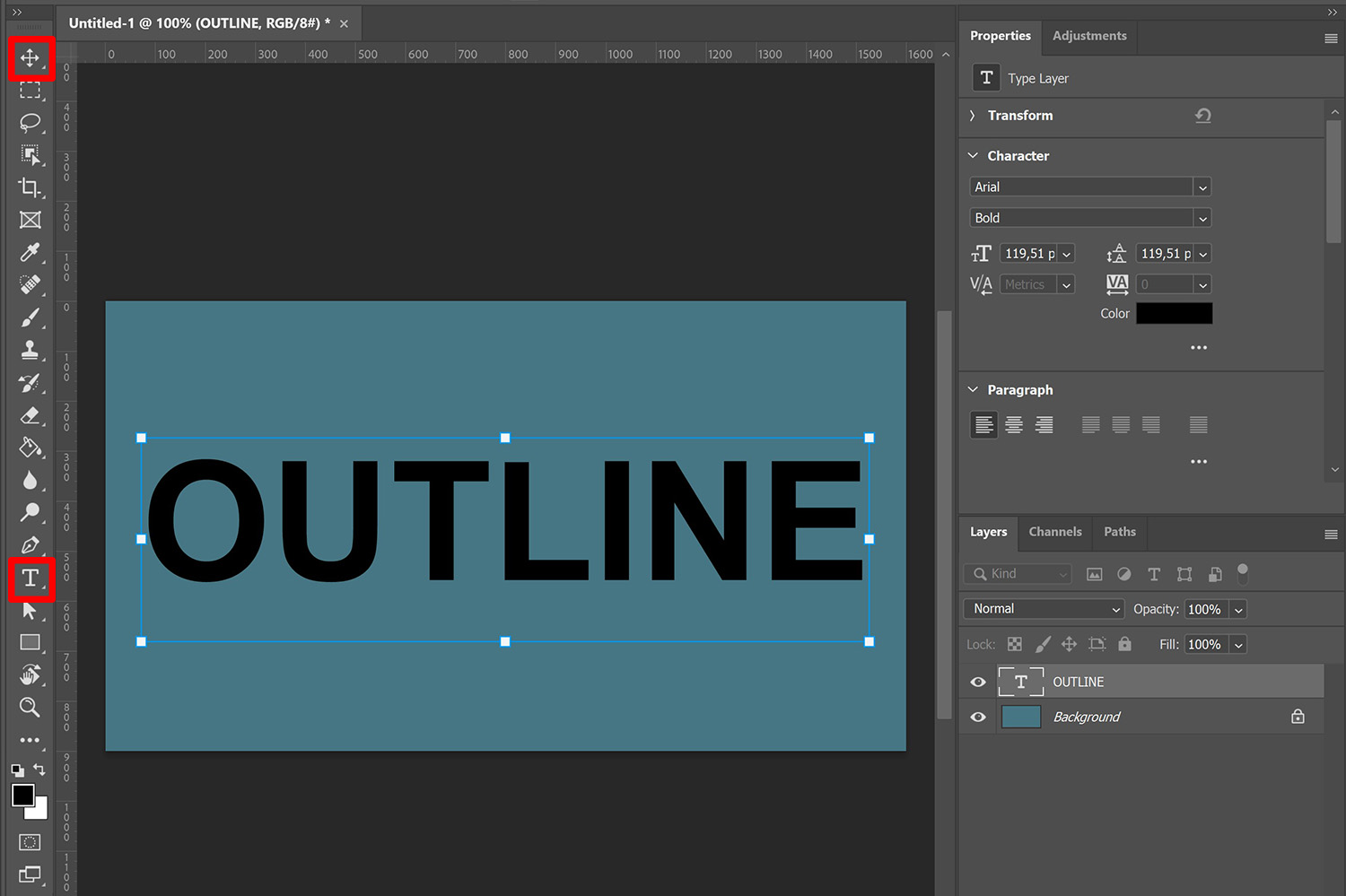The width and height of the screenshot is (1346, 896).
Task: Expand the Transform section in Properties
Action: 972,116
